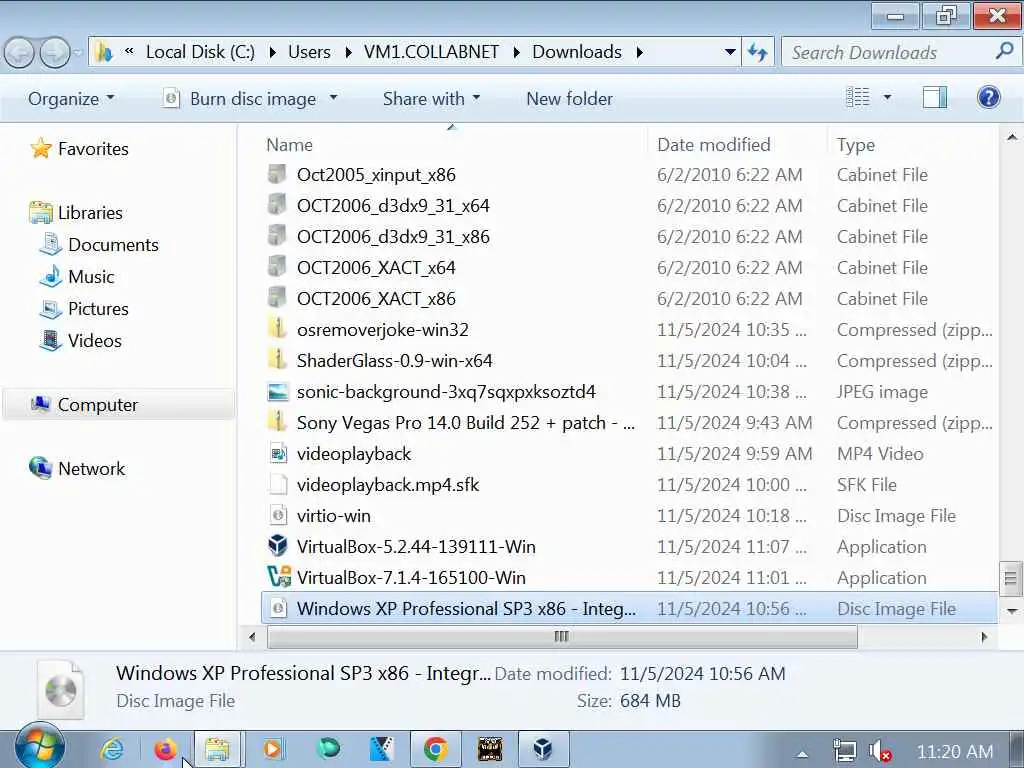Toggle the preview pane icon
This screenshot has height=768, width=1024.
pos(935,98)
